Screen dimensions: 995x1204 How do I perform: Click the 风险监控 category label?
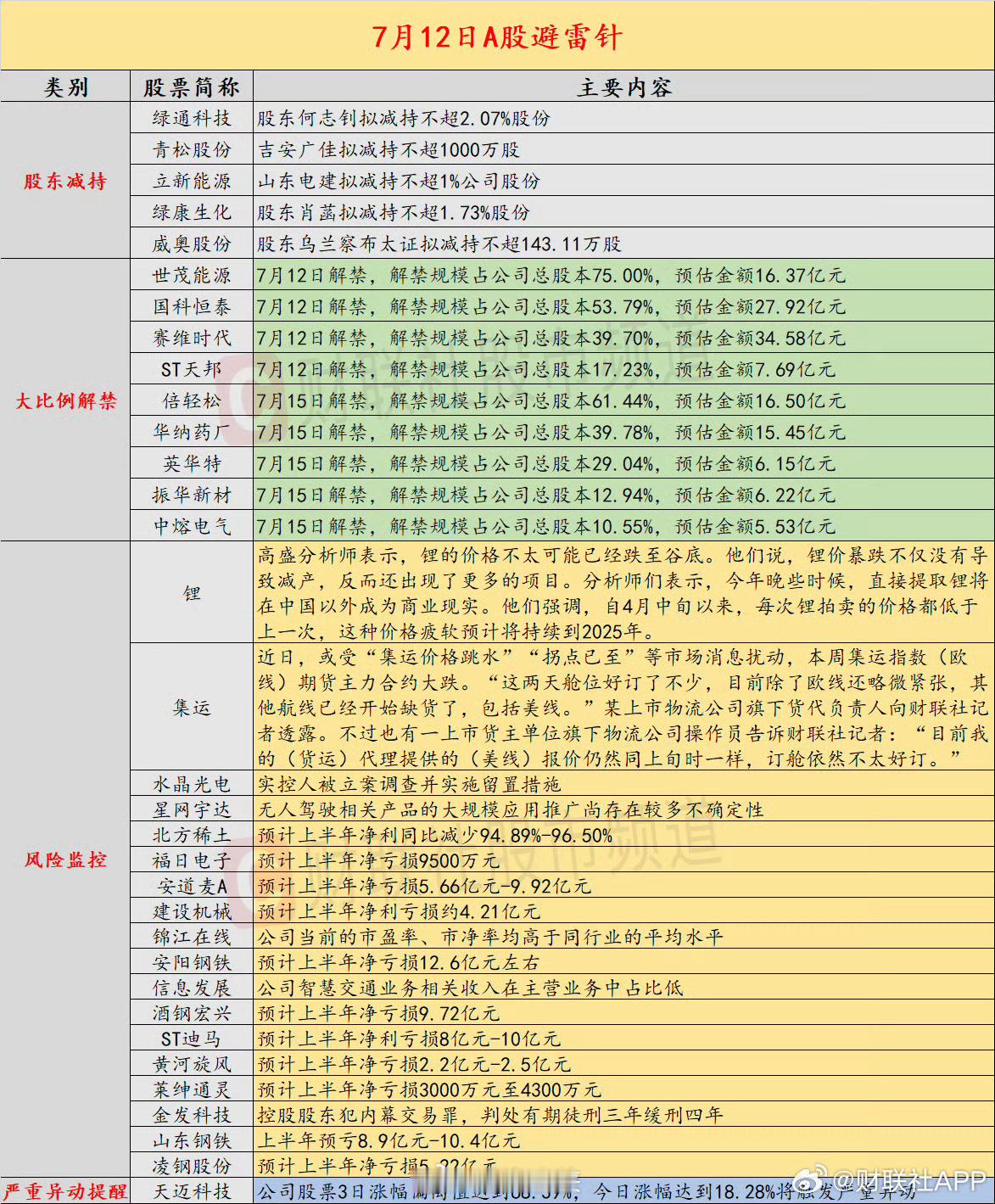pyautogui.click(x=65, y=860)
